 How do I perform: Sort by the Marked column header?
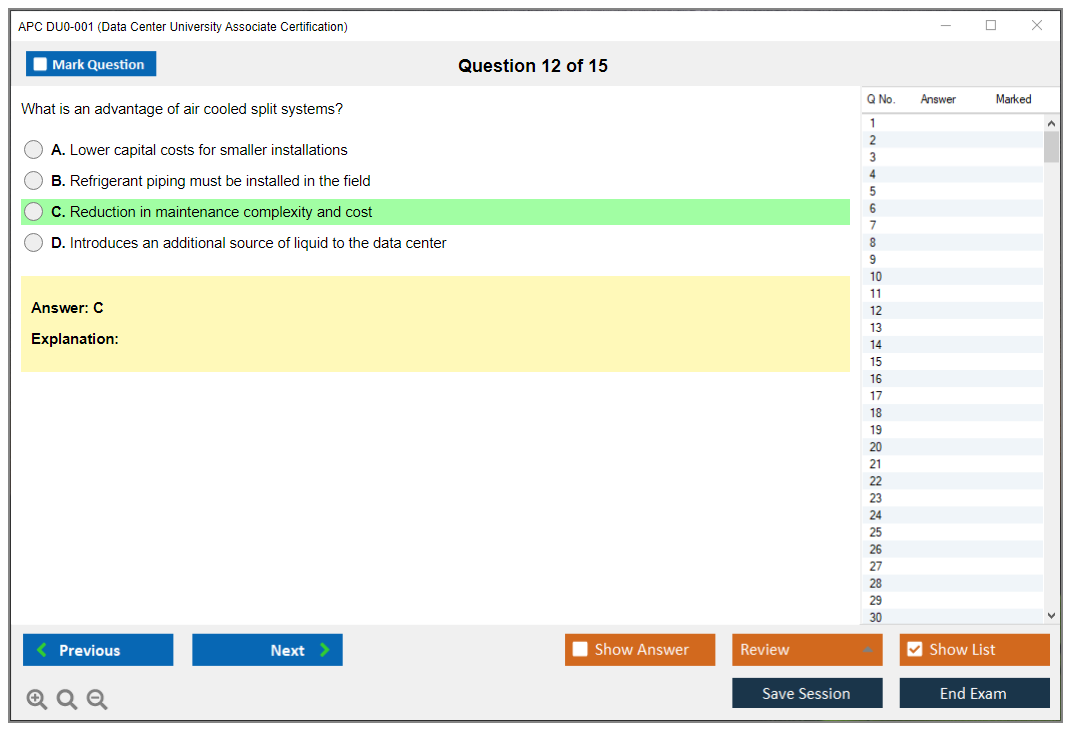click(1013, 99)
